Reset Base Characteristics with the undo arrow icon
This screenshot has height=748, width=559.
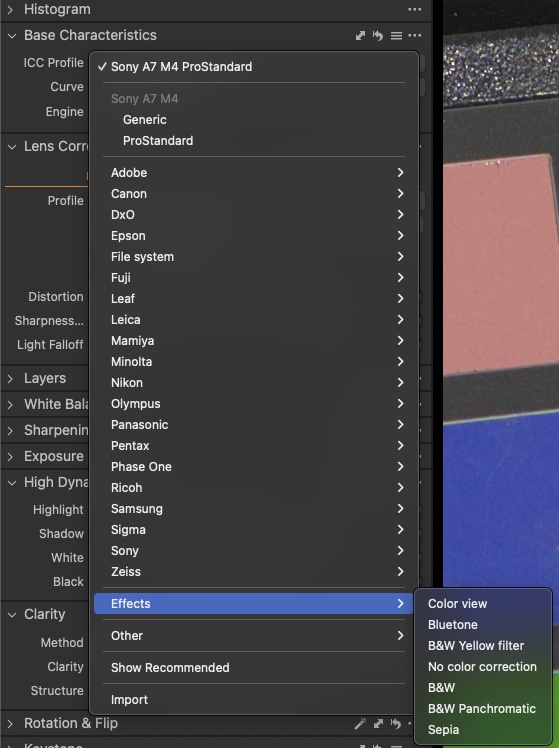(378, 36)
